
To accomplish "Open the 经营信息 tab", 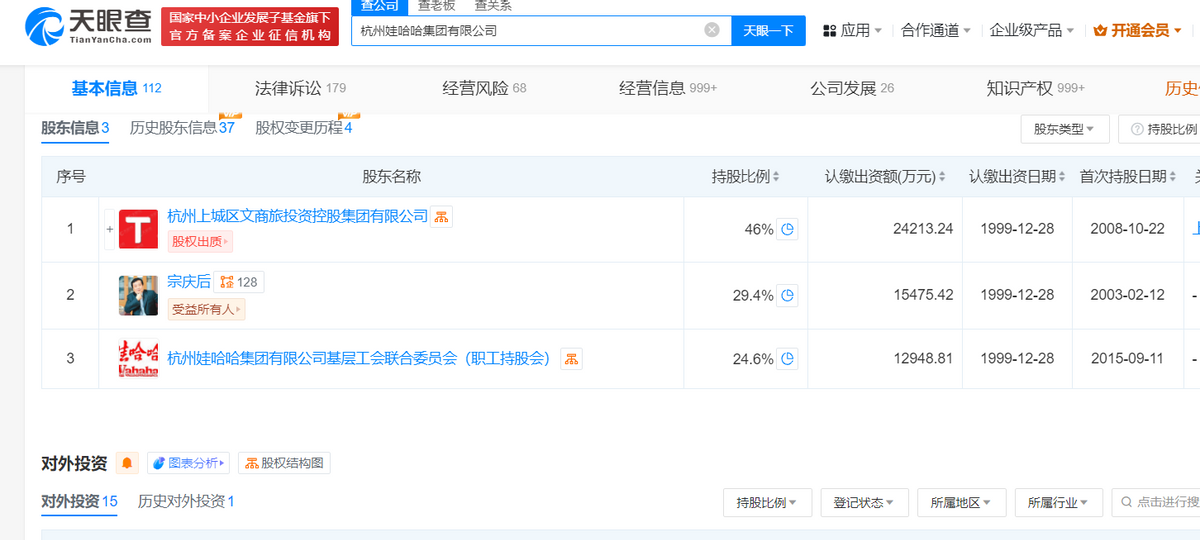I will 668,88.
